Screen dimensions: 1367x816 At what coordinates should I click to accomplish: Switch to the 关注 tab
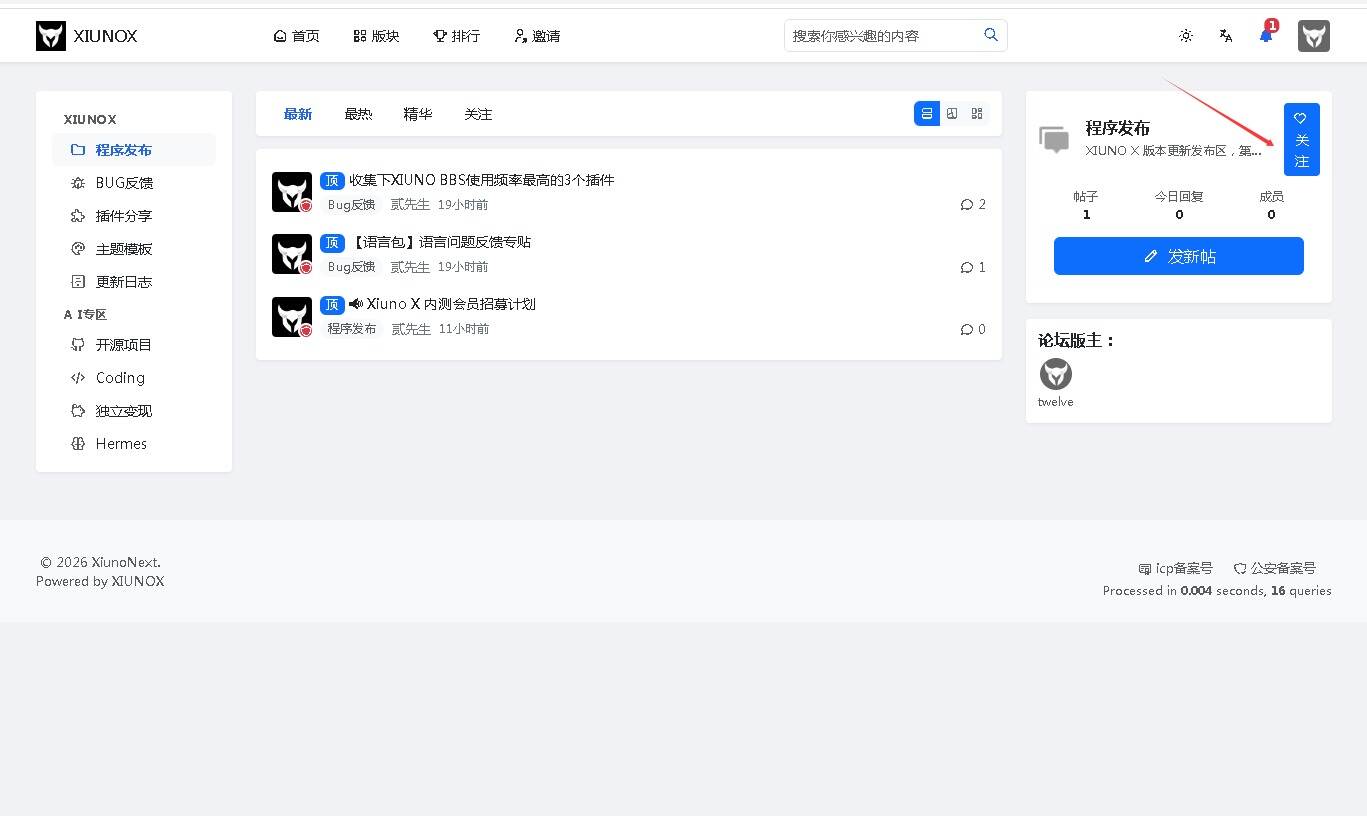478,114
